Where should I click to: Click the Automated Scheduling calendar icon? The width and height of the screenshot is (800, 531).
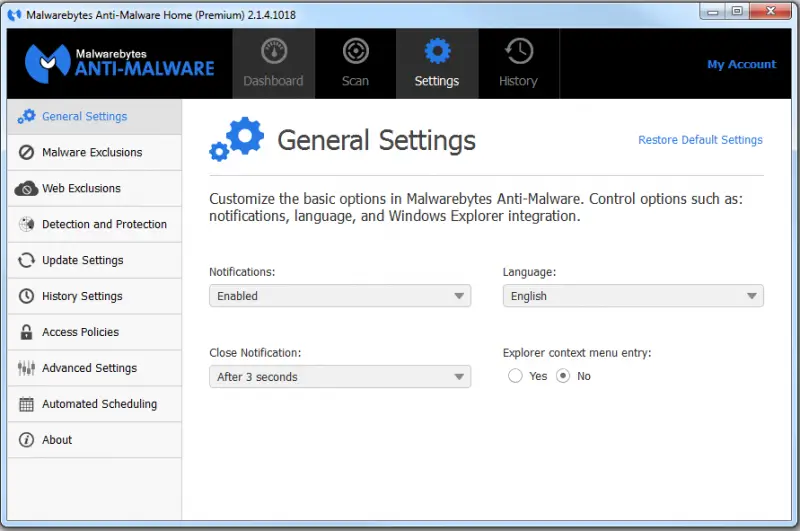tap(26, 404)
